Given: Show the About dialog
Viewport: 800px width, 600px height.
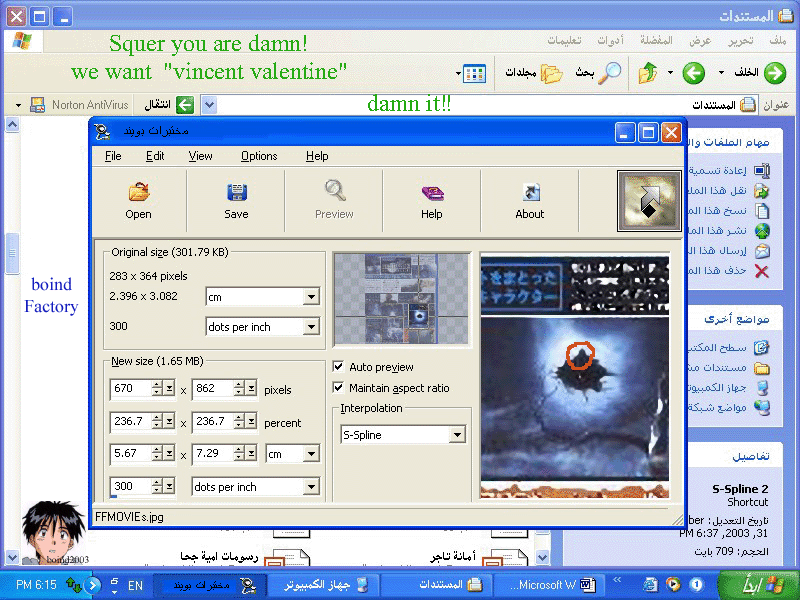Looking at the screenshot, I should click(x=530, y=201).
